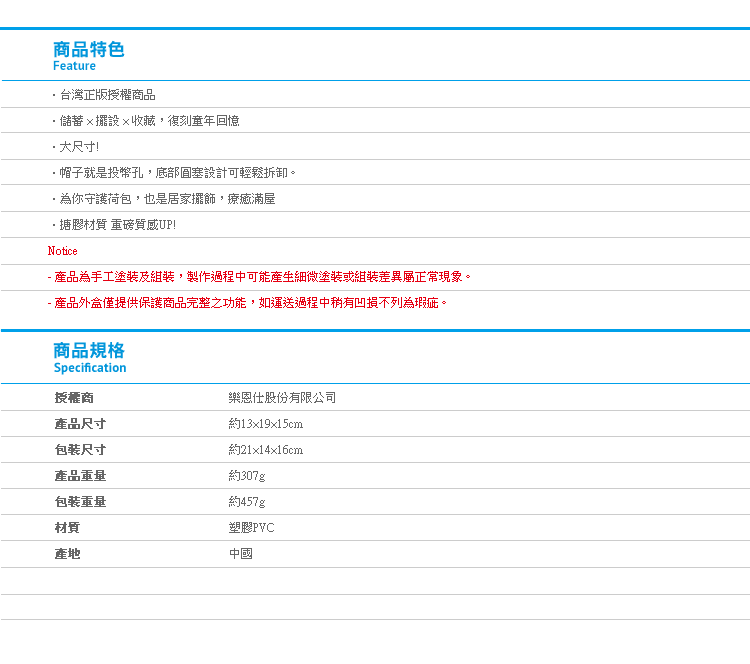
Task: Click the 樂恩仕股份有限公司 licensor value
Action: click(x=282, y=398)
